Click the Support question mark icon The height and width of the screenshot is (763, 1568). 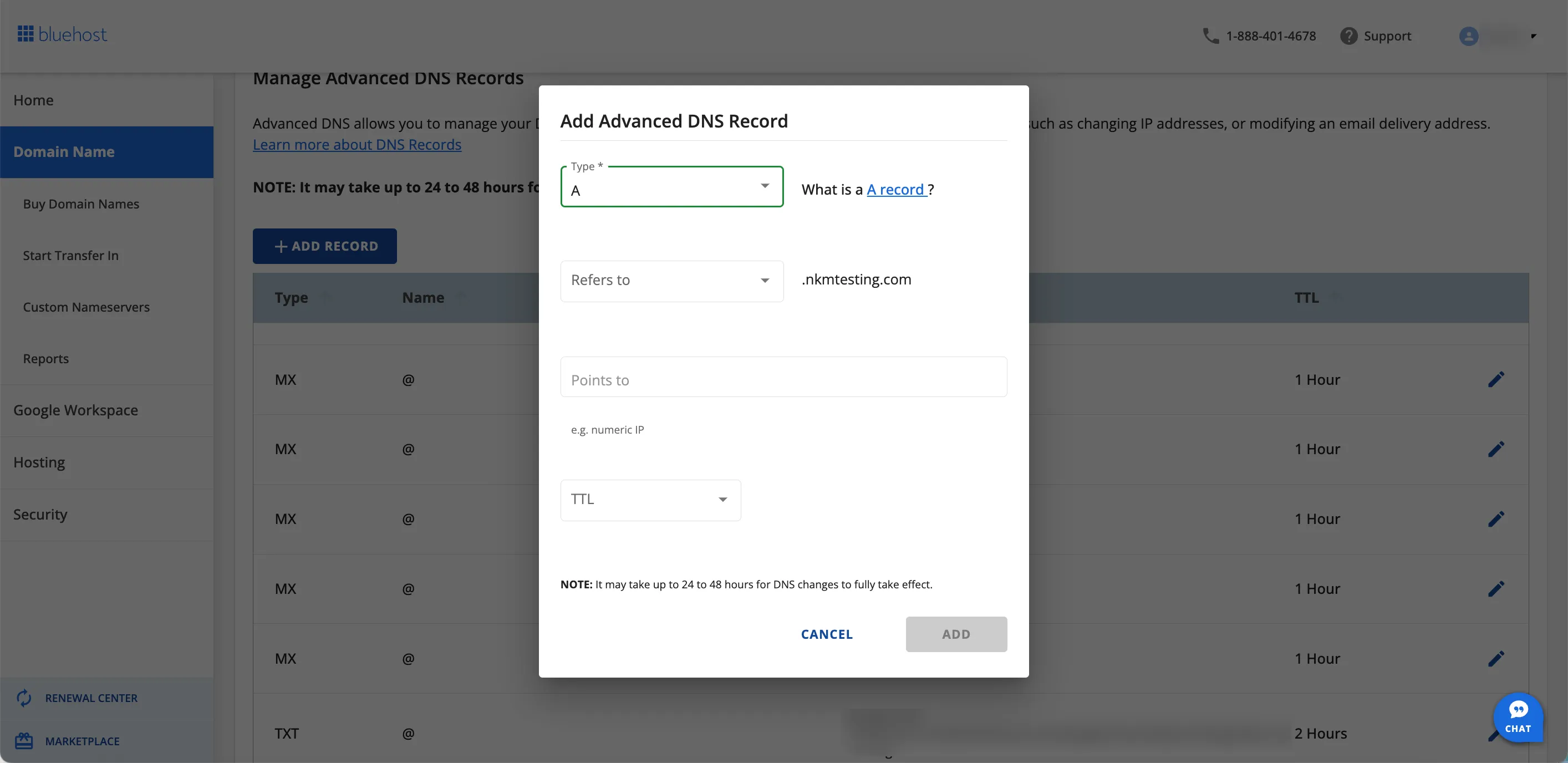1348,36
